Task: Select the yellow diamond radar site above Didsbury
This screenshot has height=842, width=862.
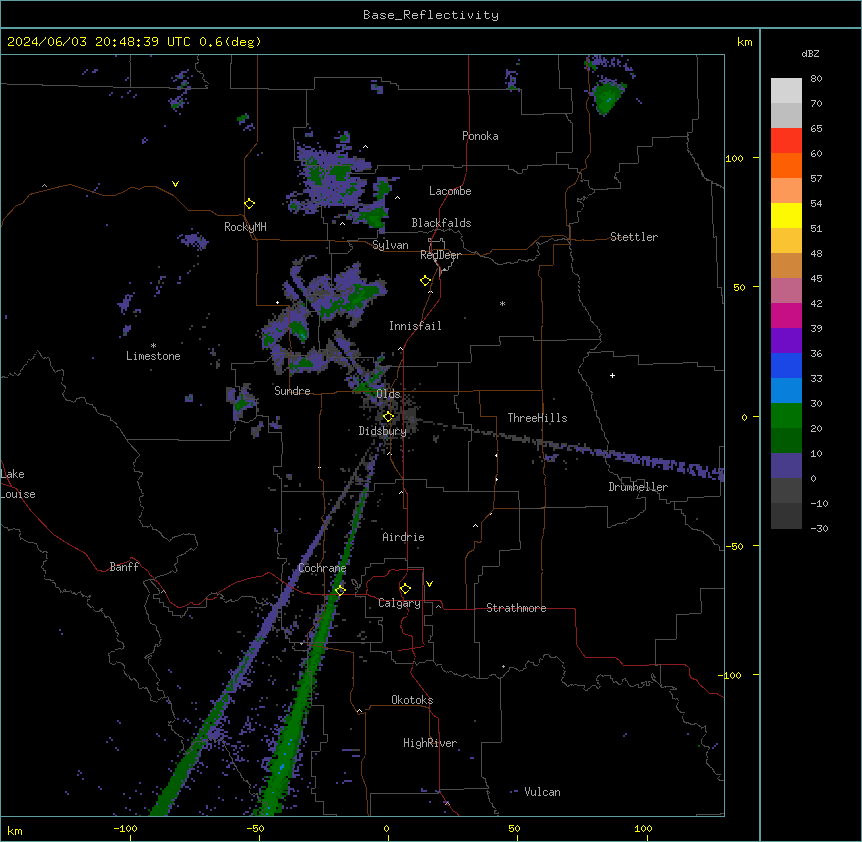Action: point(388,417)
